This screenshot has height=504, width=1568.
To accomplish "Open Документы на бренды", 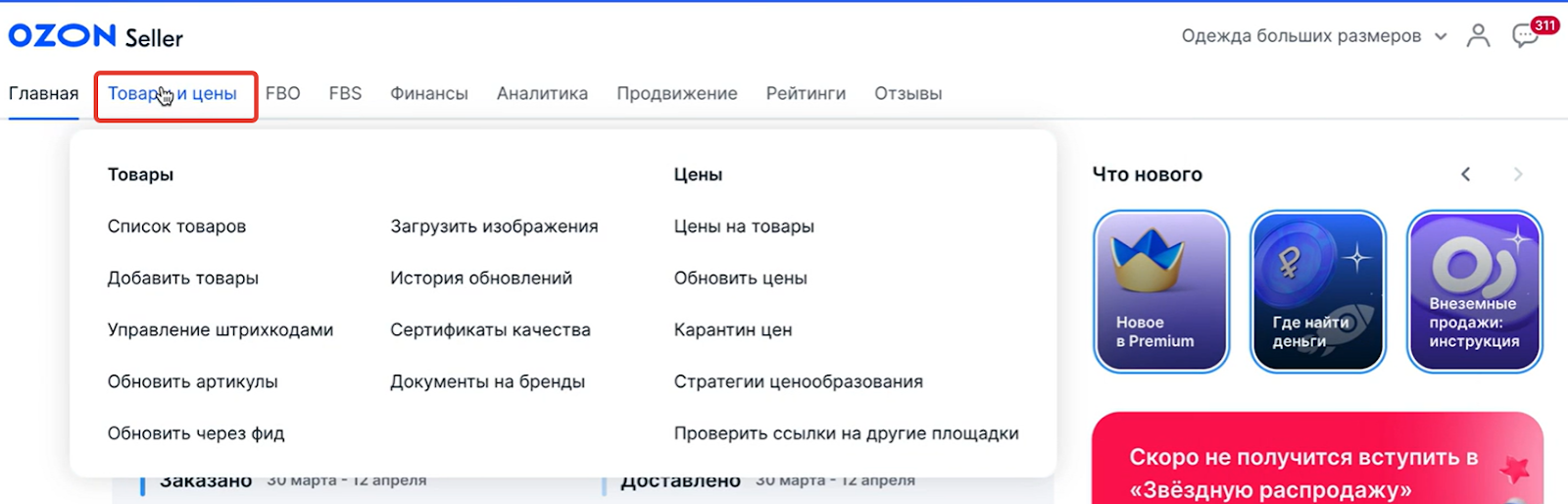I will pyautogui.click(x=487, y=382).
